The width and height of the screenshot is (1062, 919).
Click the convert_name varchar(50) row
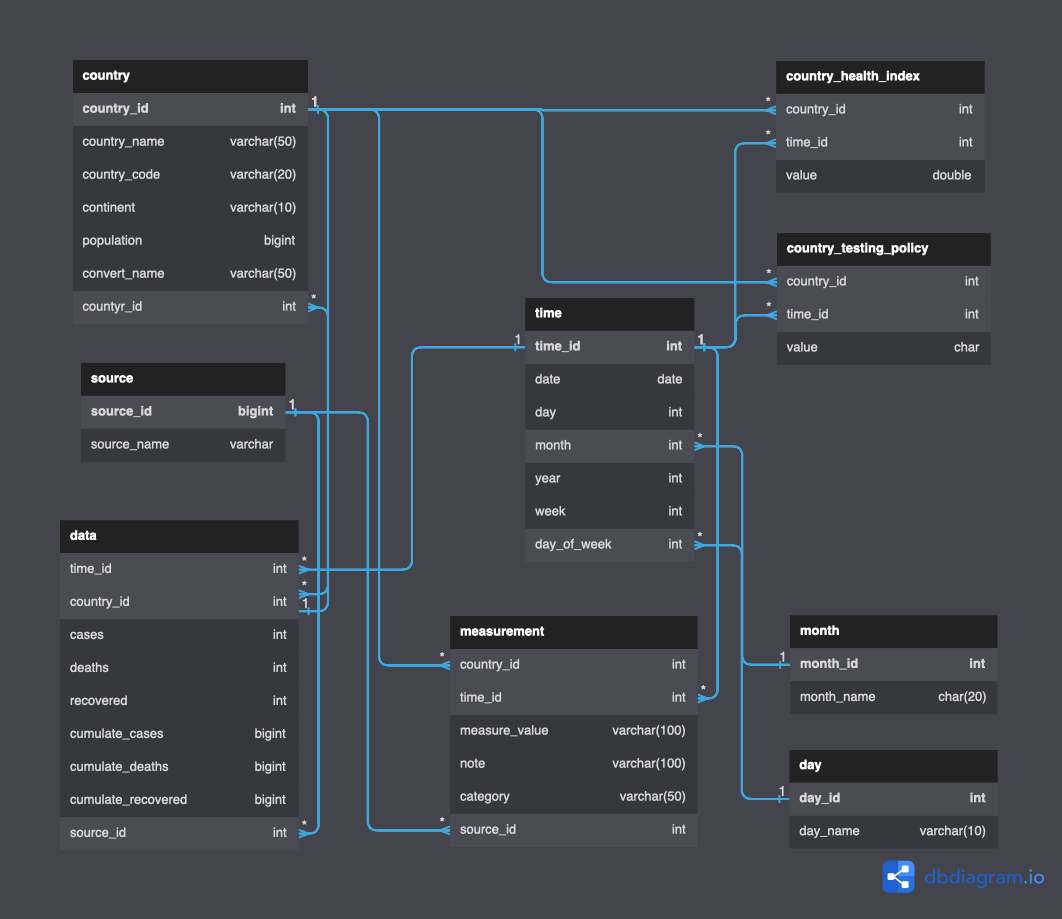(x=190, y=274)
